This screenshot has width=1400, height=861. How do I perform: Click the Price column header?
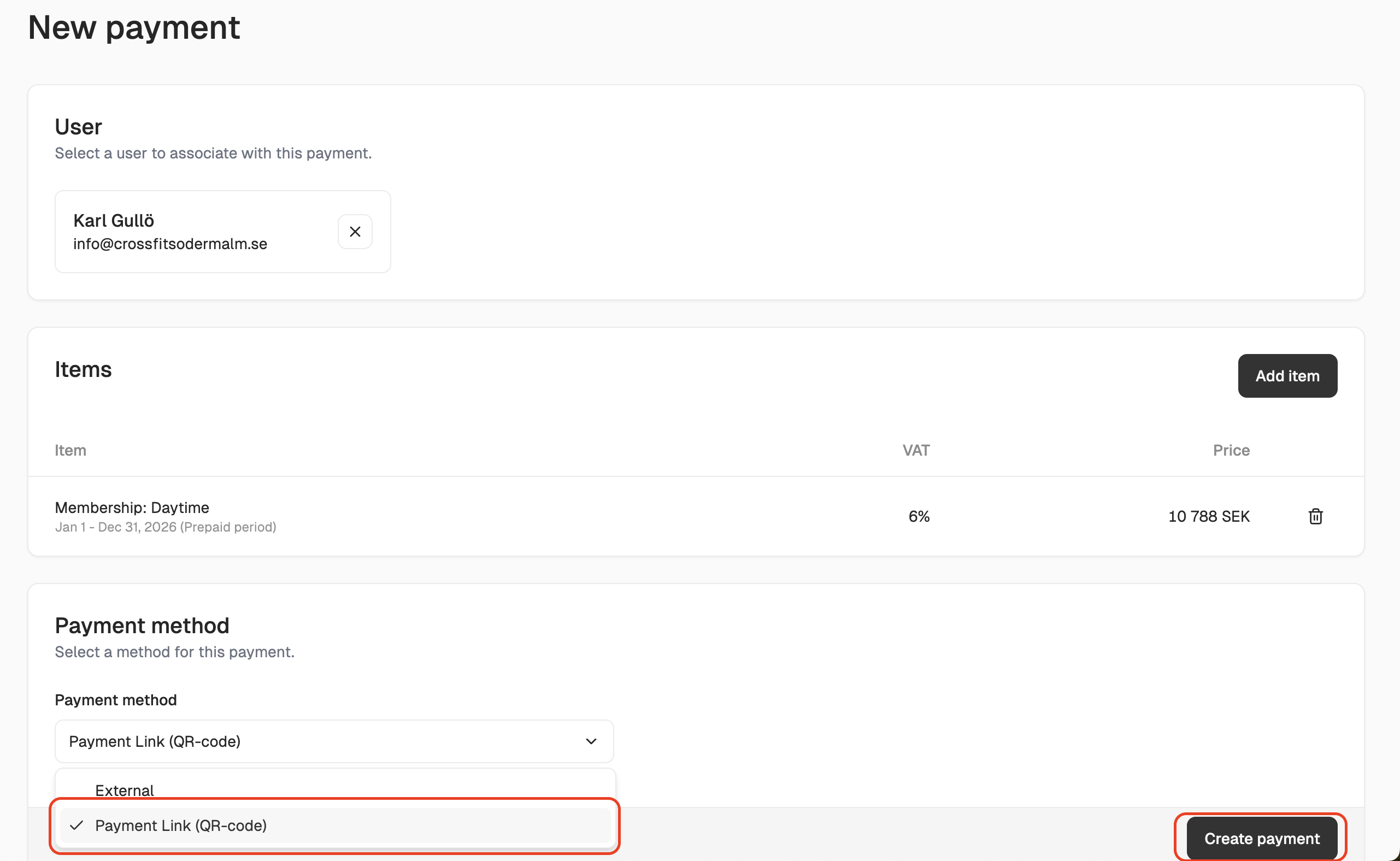[1231, 450]
